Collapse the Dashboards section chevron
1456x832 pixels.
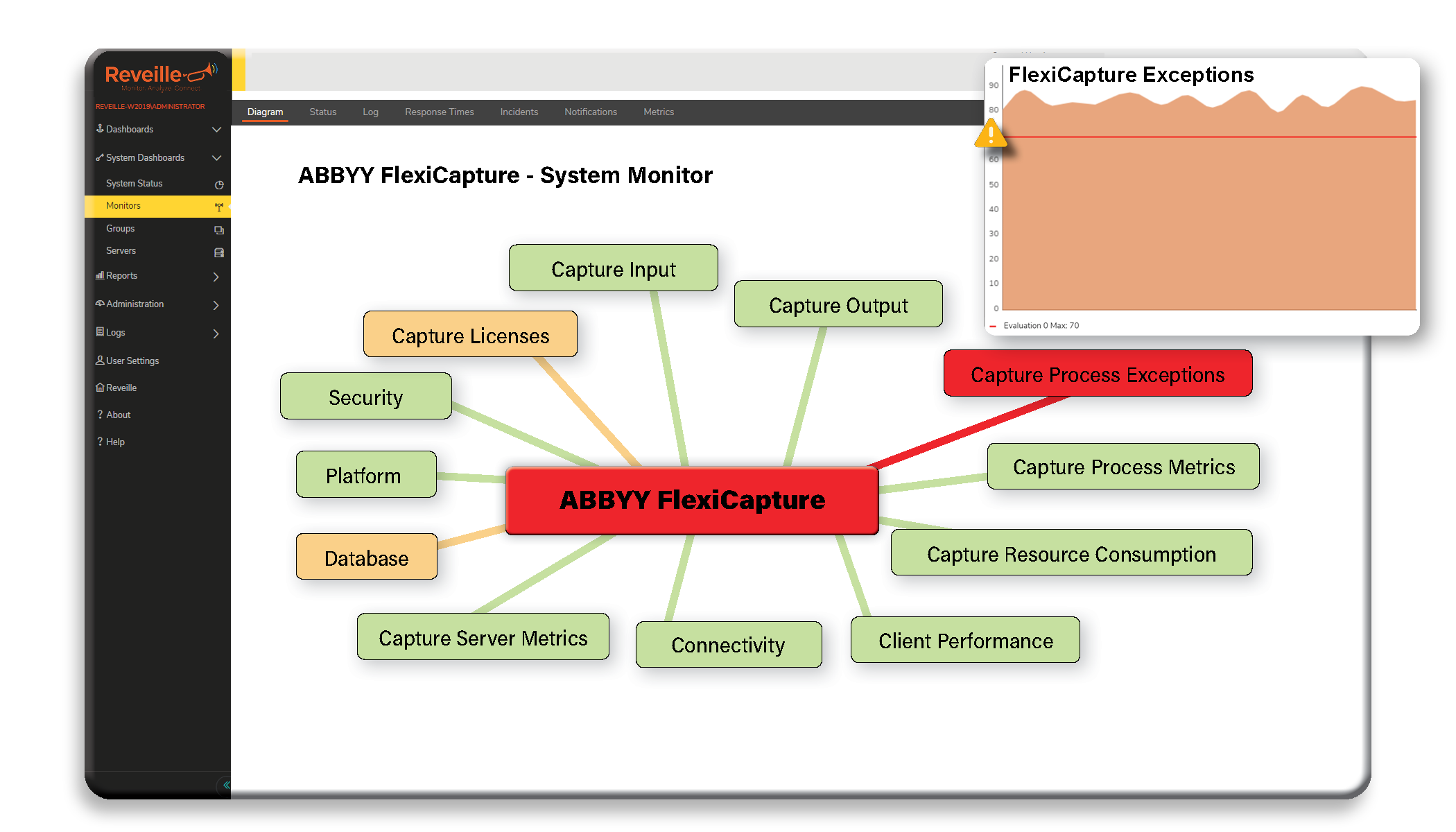pos(216,130)
